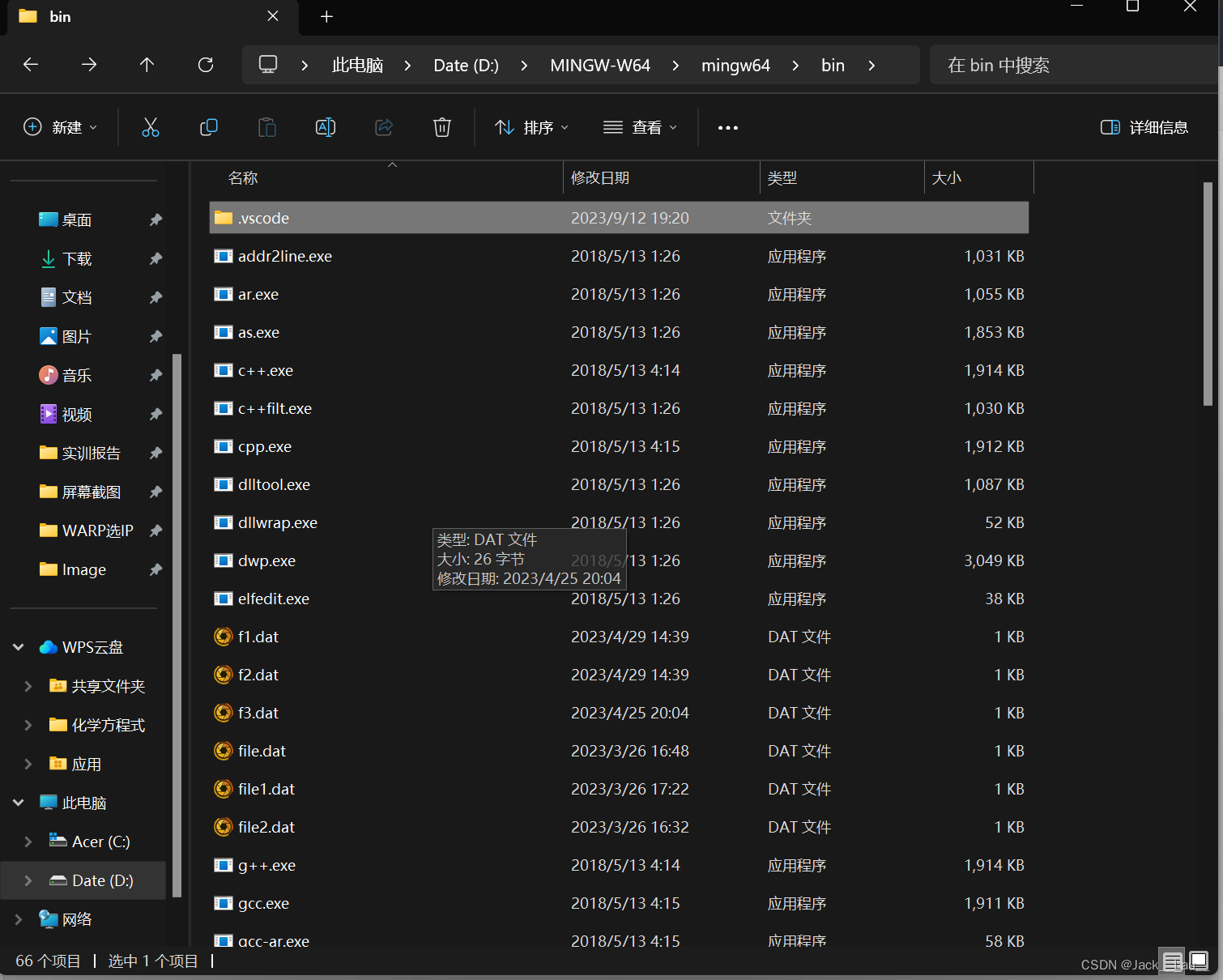Open 实训报告 folder in sidebar
Viewport: 1223px width, 980px height.
pyautogui.click(x=80, y=453)
